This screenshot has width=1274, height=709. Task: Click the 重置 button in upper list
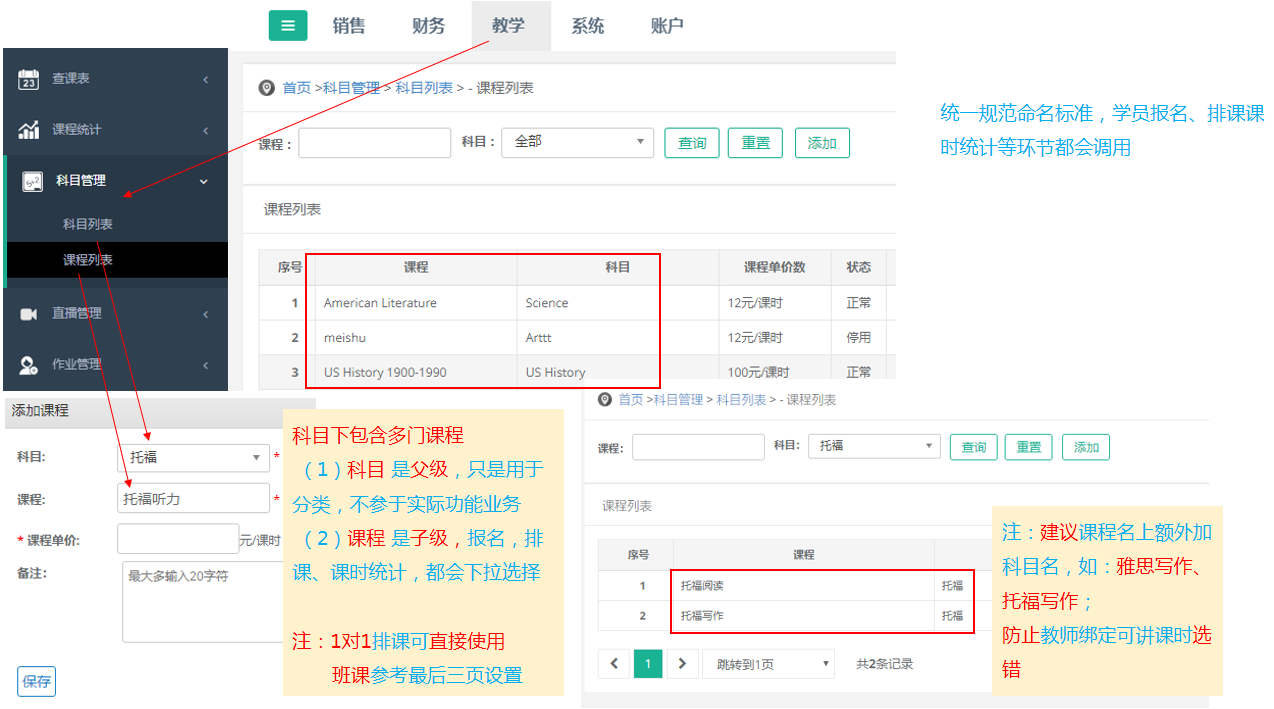[755, 143]
